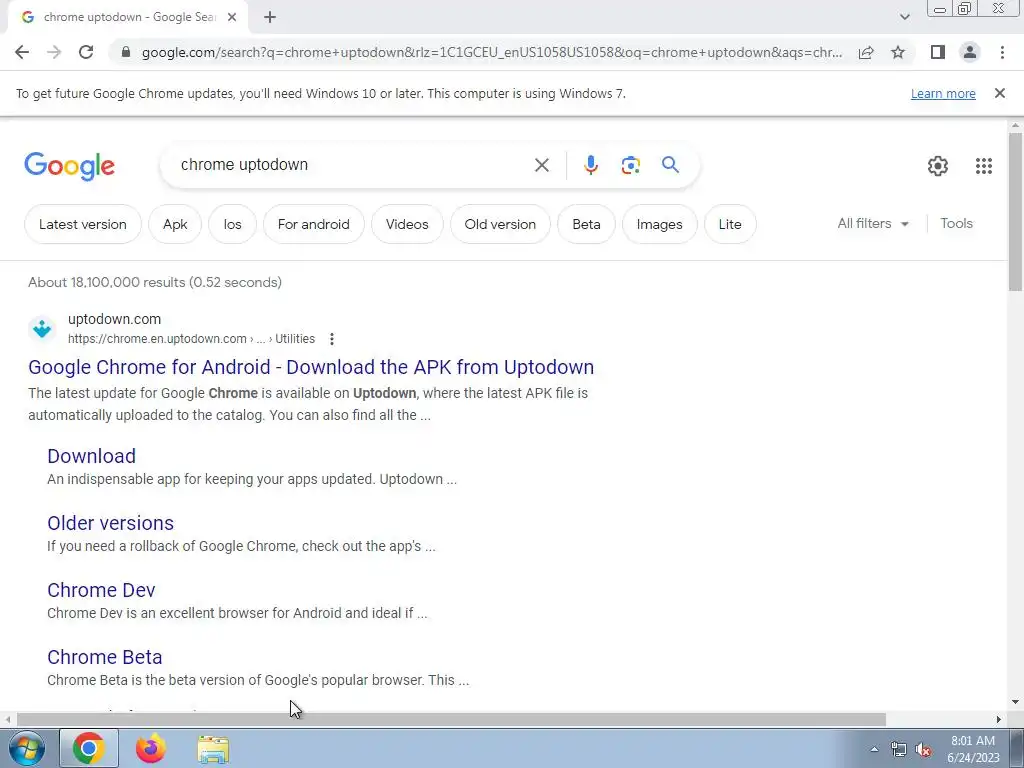This screenshot has height=768, width=1024.
Task: Open the Chrome profile avatar menu
Action: coord(970,52)
